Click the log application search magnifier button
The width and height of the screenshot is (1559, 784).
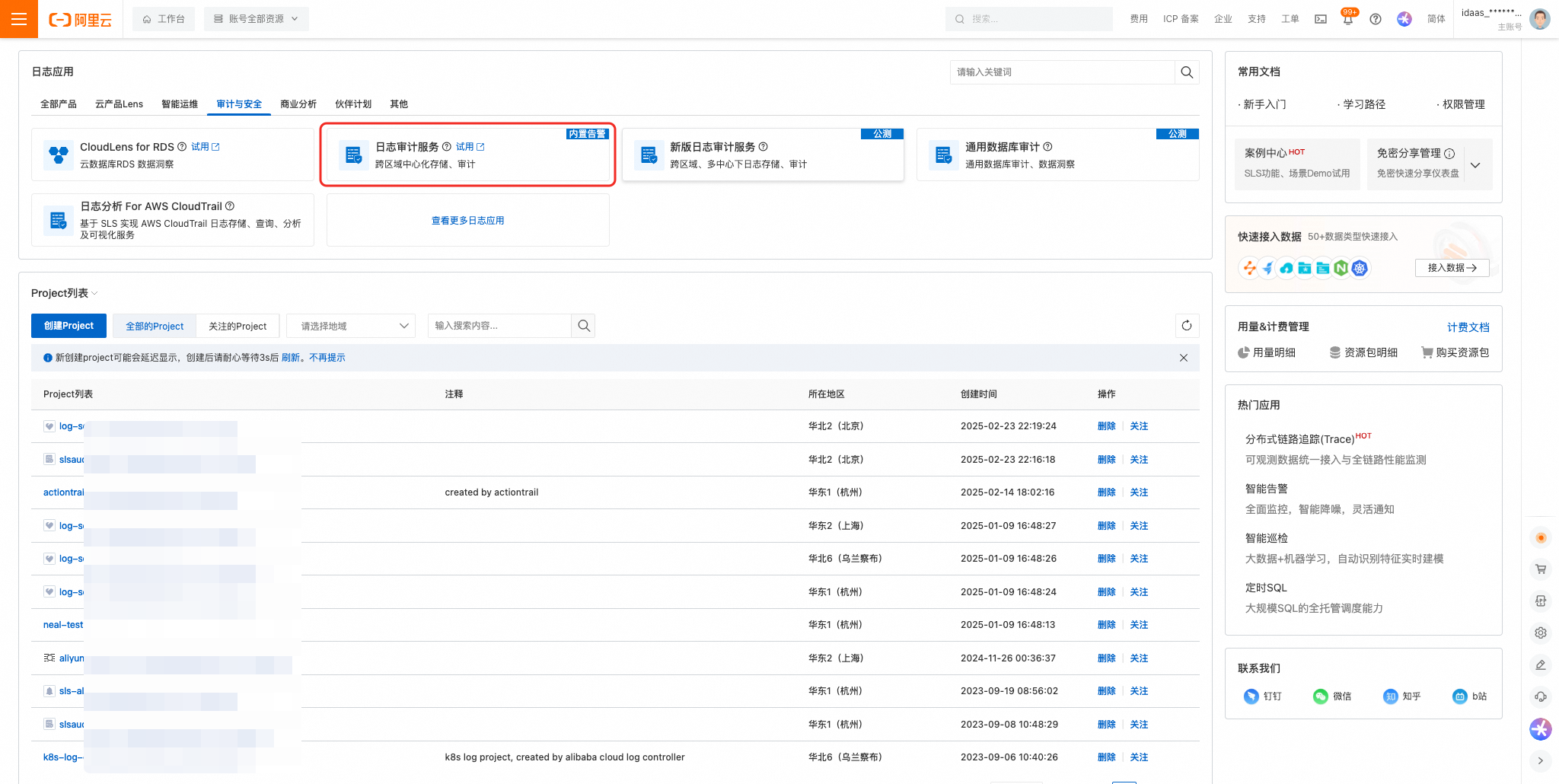pos(1187,72)
